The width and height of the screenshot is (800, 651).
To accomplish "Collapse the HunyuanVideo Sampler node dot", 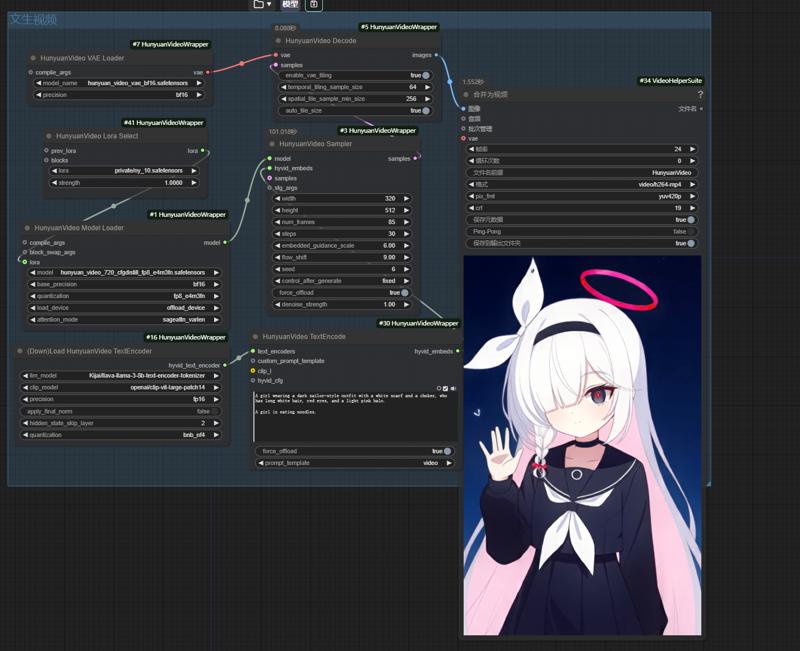I will pos(272,144).
